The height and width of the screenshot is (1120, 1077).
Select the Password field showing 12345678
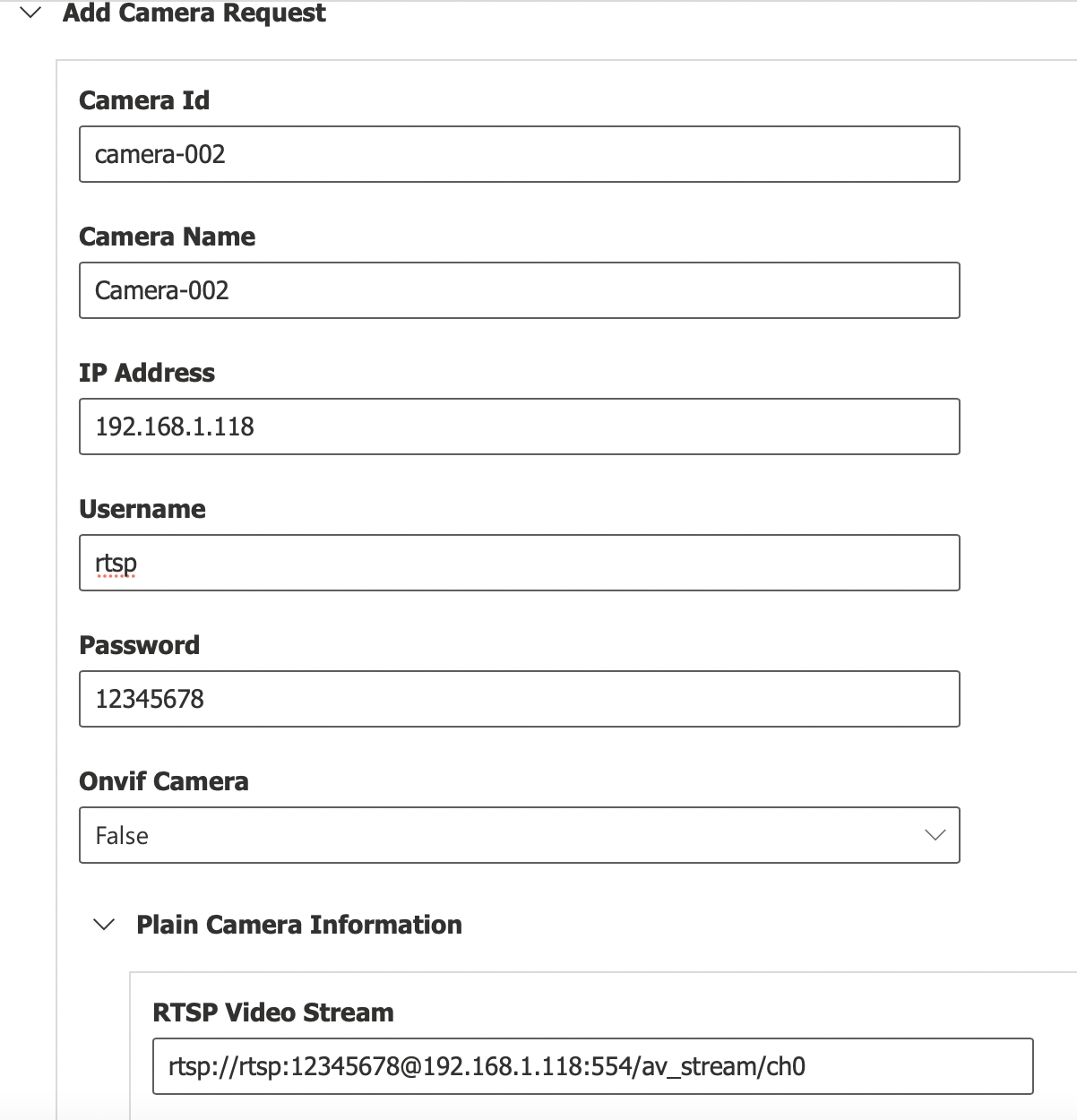click(x=520, y=699)
